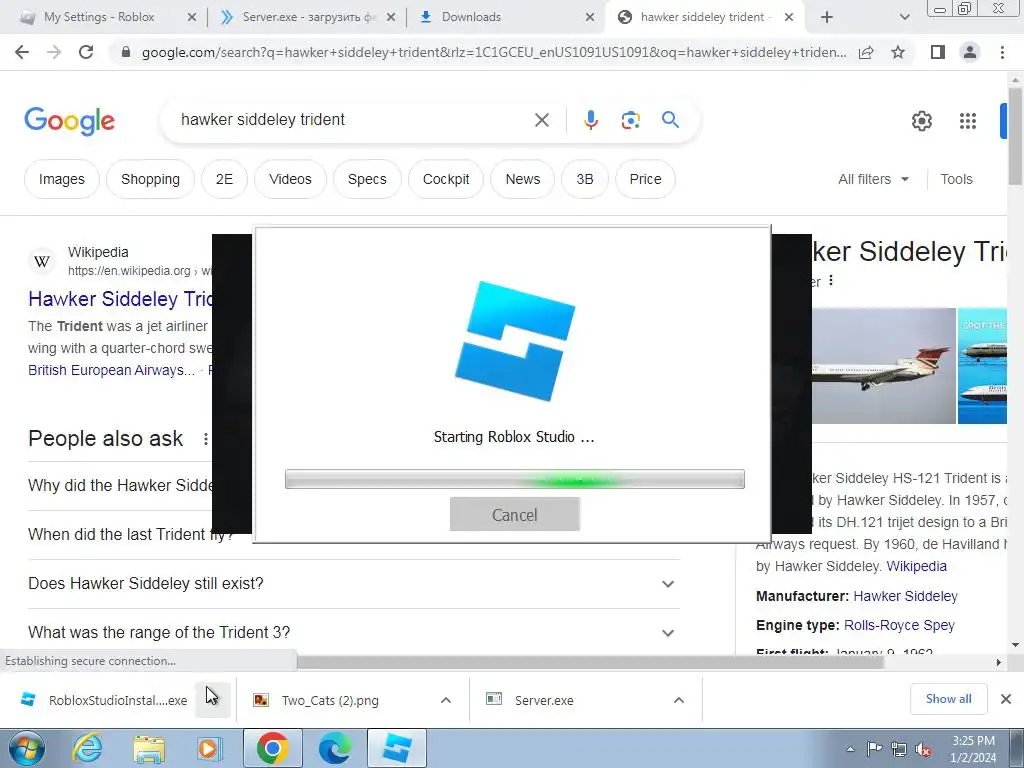Open the Chrome side panel icon

(937, 52)
